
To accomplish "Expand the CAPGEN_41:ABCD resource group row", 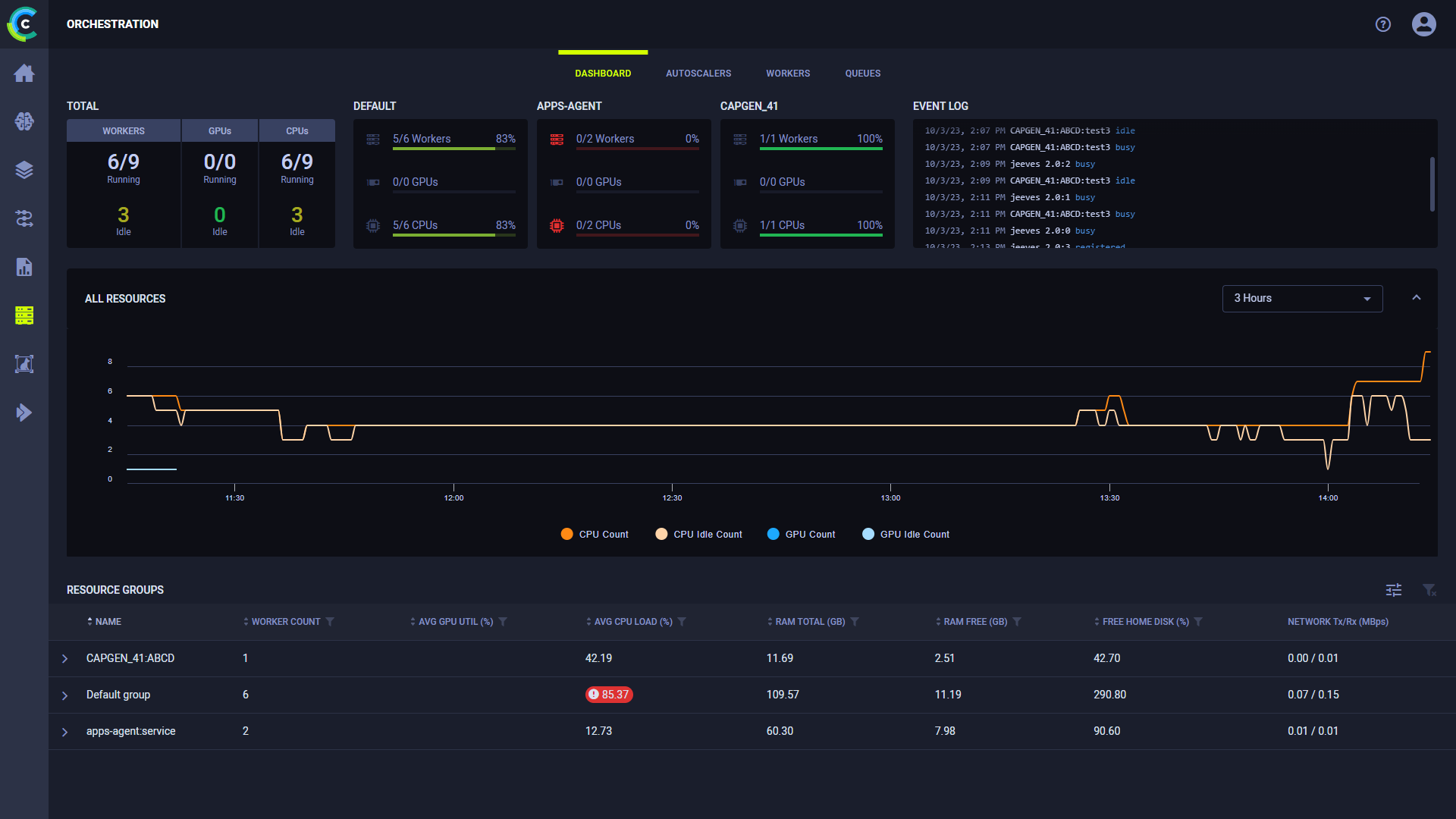I will 65,658.
